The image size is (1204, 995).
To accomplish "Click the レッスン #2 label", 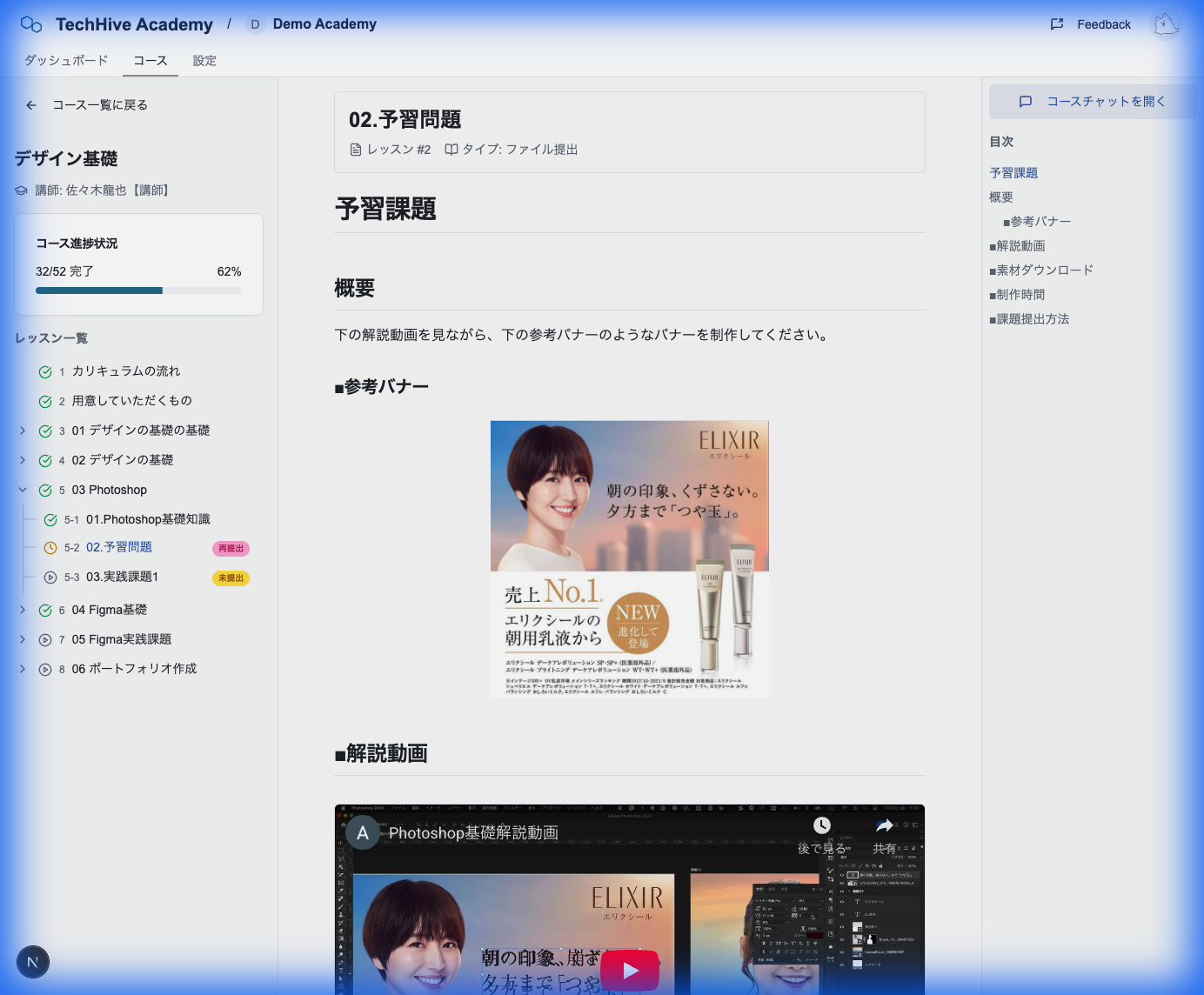I will click(399, 150).
